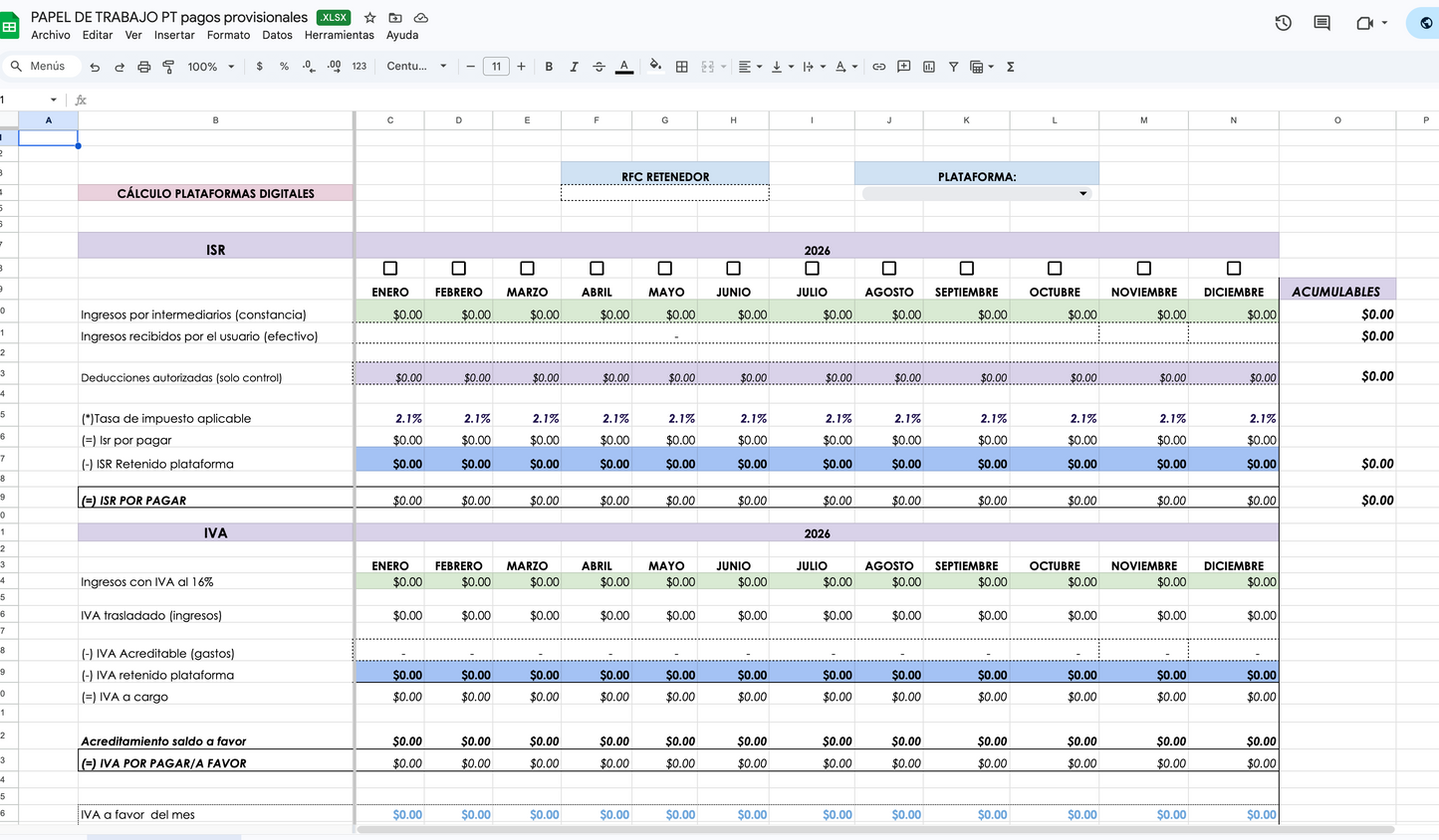Open the Google Sheets home icon
The width and height of the screenshot is (1439, 840).
coord(9,26)
